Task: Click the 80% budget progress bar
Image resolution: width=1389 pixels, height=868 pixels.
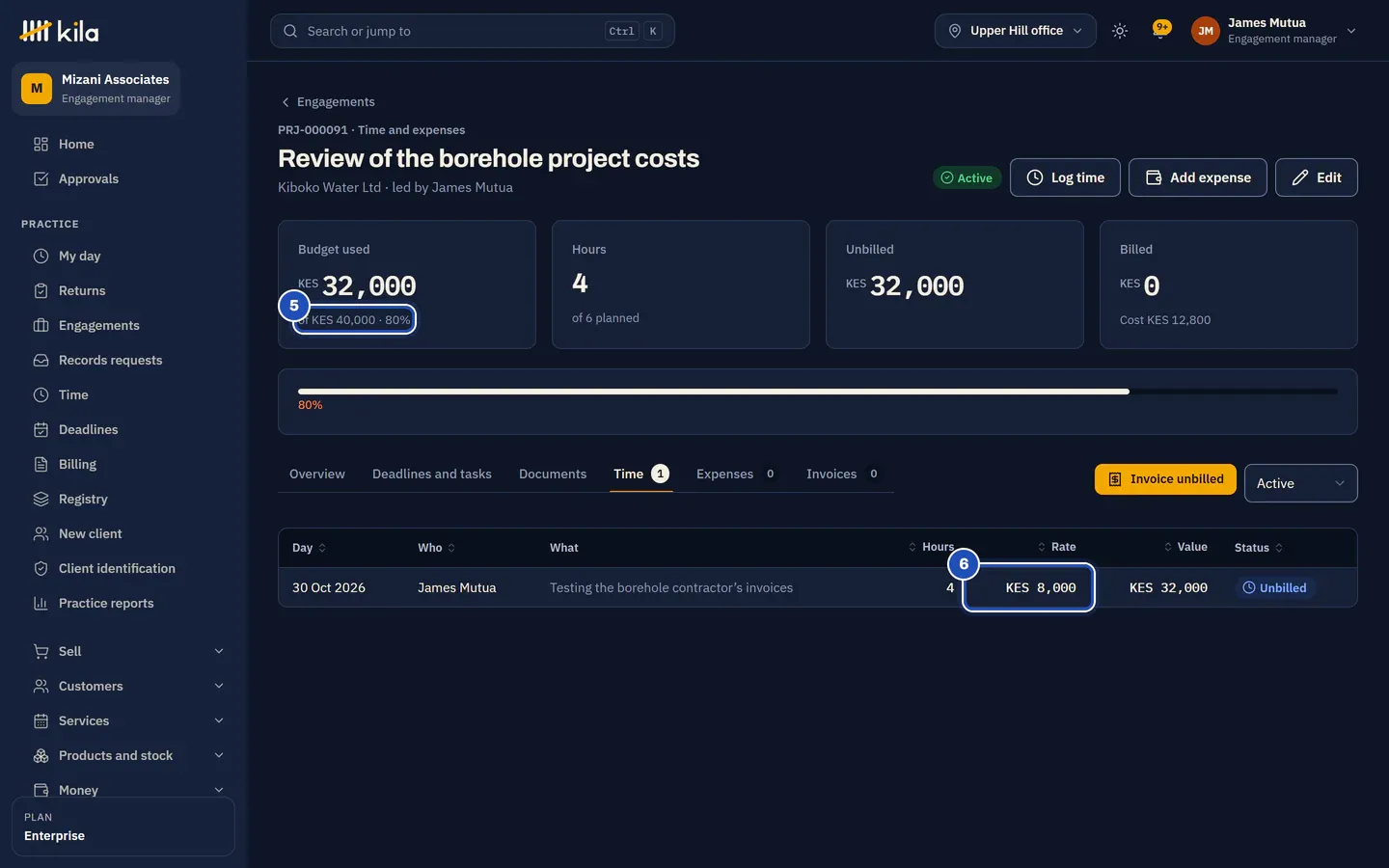Action: (x=818, y=392)
